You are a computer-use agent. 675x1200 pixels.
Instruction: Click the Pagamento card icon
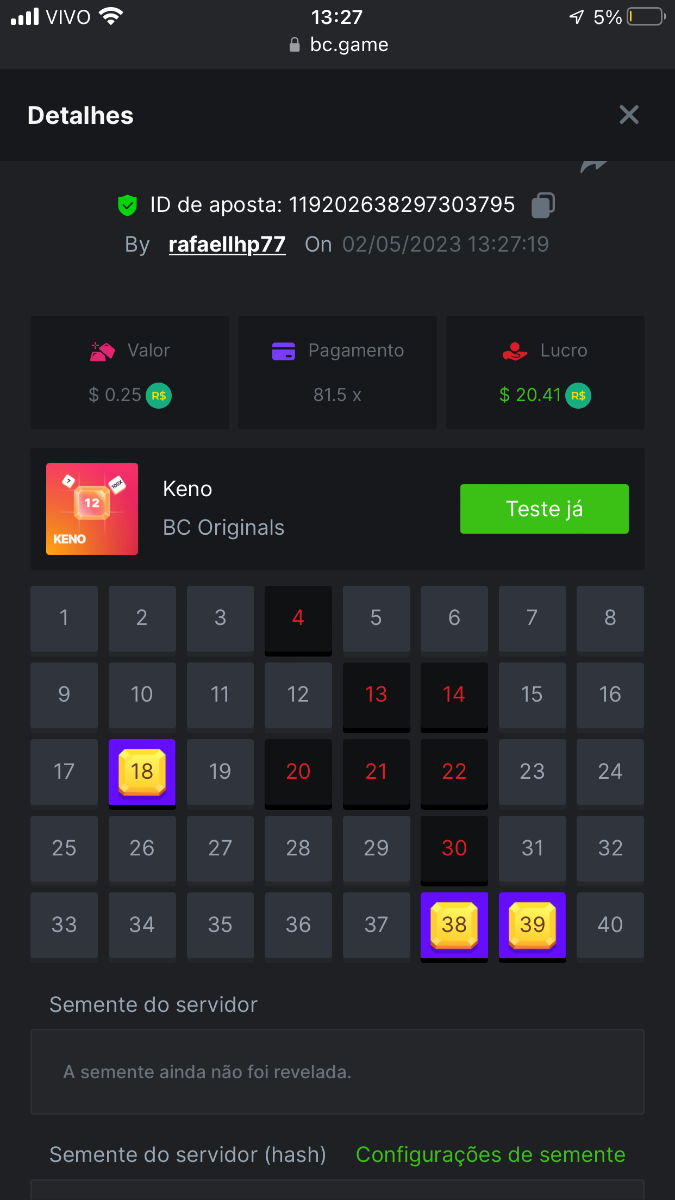pos(284,351)
